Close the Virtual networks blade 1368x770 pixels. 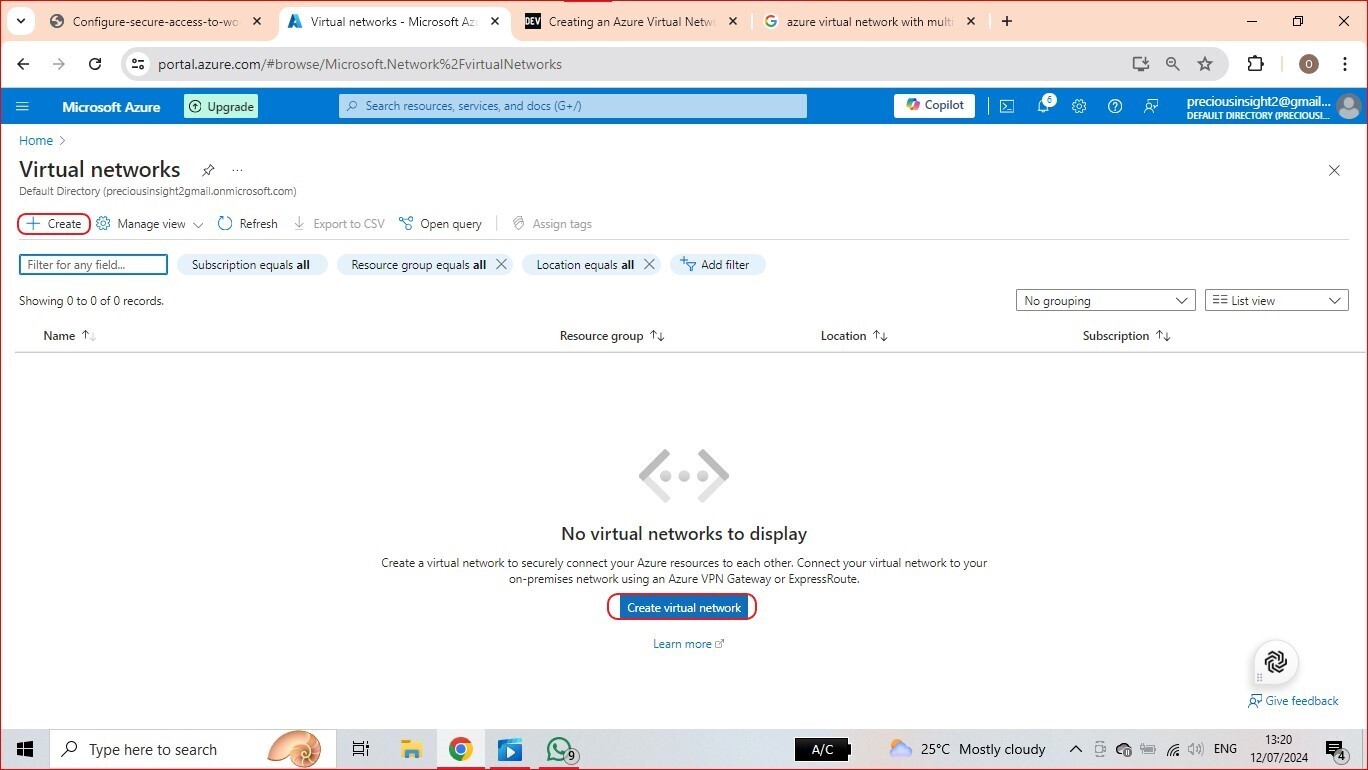tap(1334, 171)
